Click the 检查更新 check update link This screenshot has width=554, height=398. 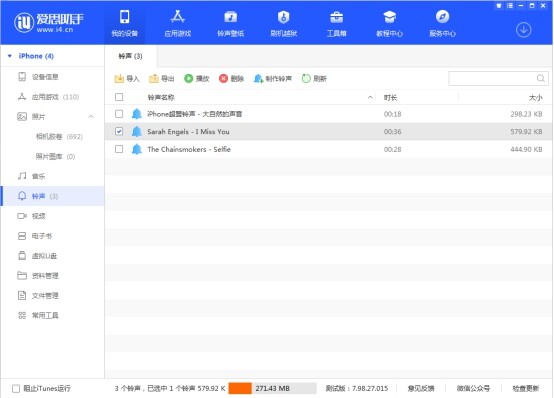coord(526,388)
